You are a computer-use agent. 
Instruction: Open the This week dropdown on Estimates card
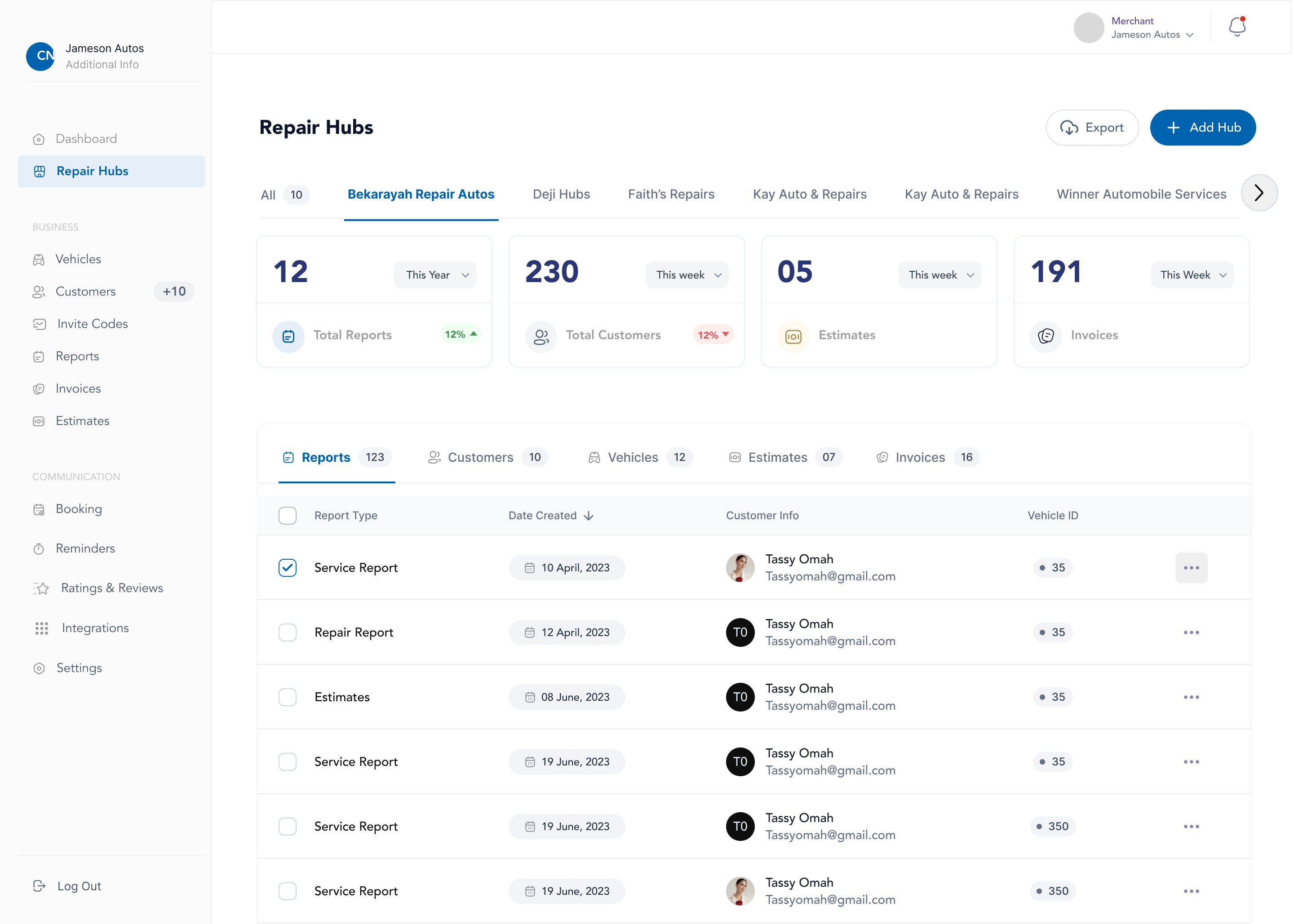(939, 275)
